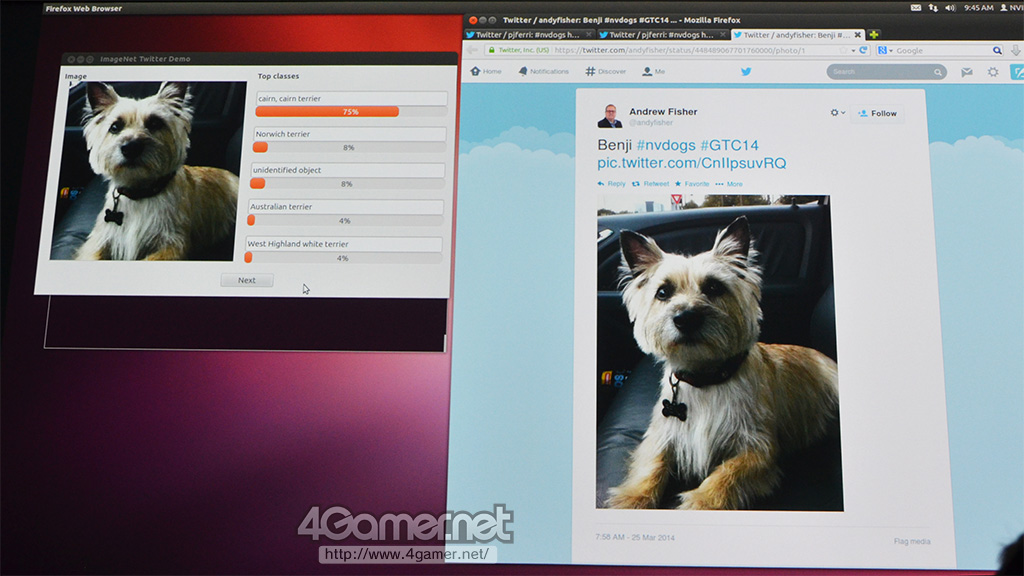Screen dimensions: 1024x576
Task: Favorite the Benji tweet
Action: 692,184
